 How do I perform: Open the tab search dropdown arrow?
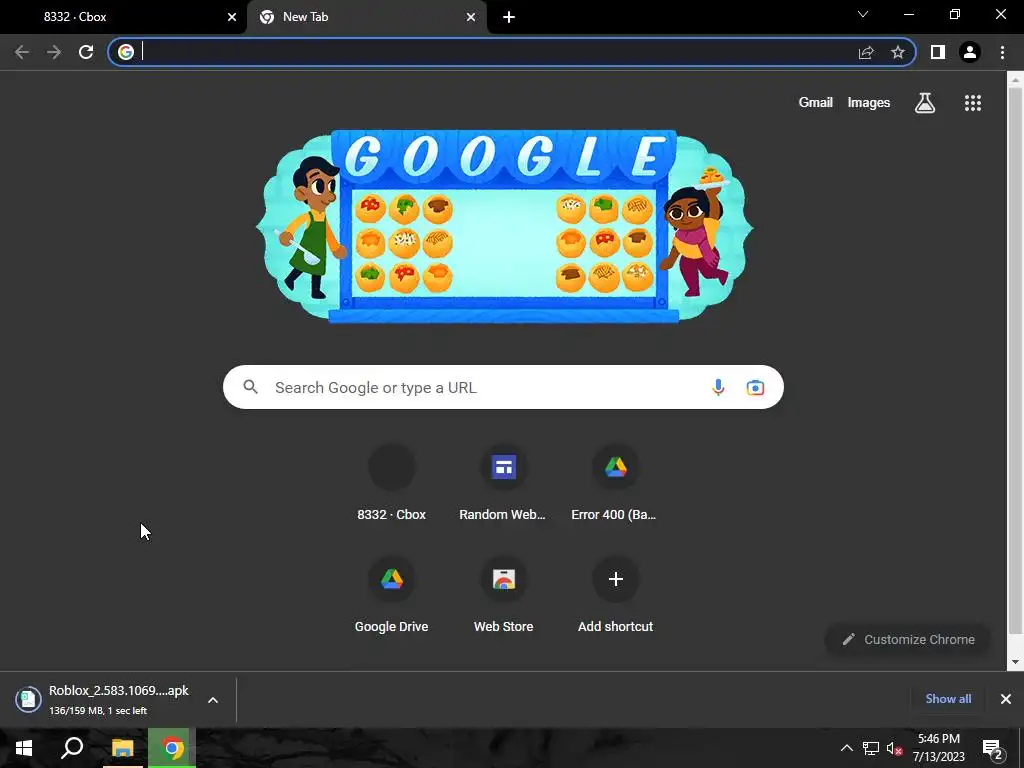[863, 14]
